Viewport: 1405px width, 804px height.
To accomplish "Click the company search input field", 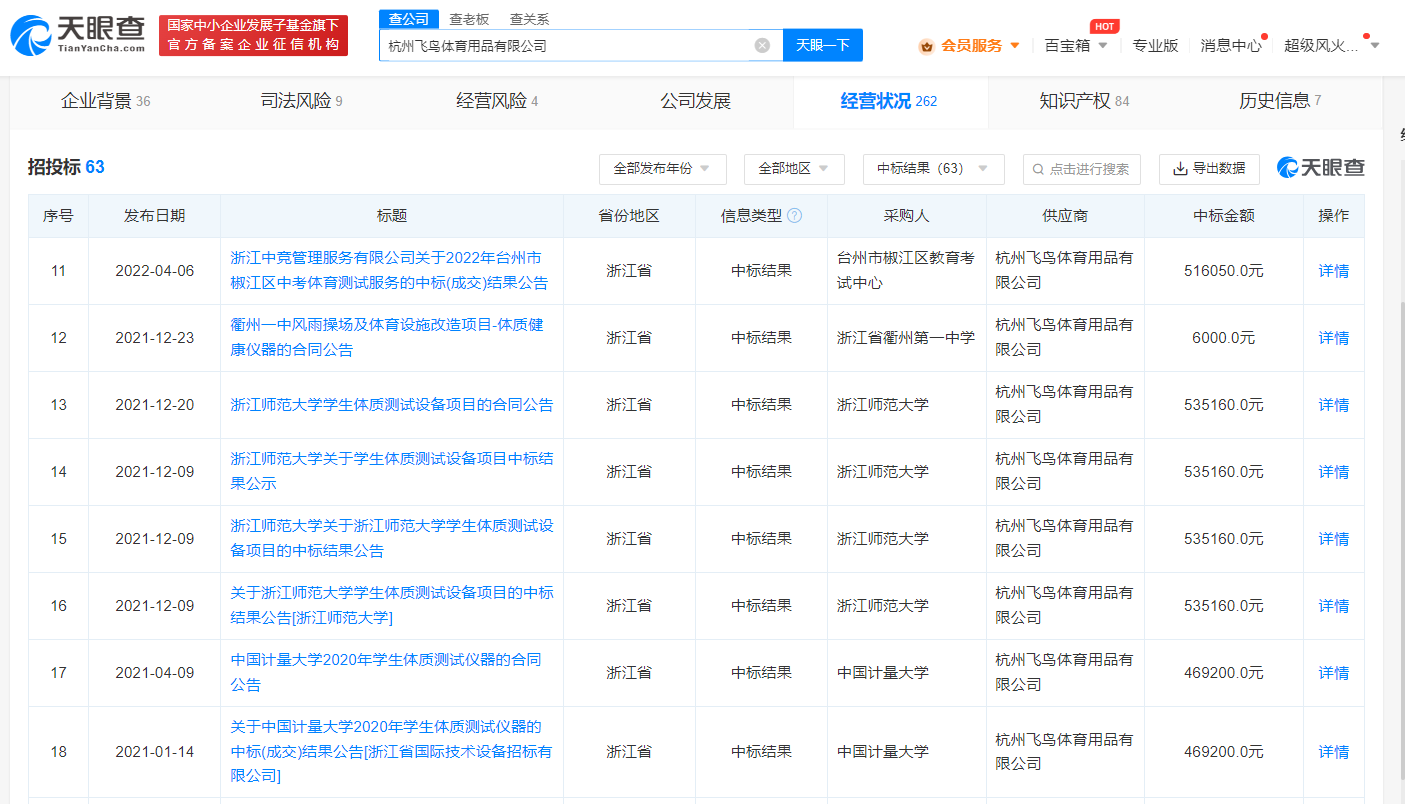I will (x=565, y=45).
